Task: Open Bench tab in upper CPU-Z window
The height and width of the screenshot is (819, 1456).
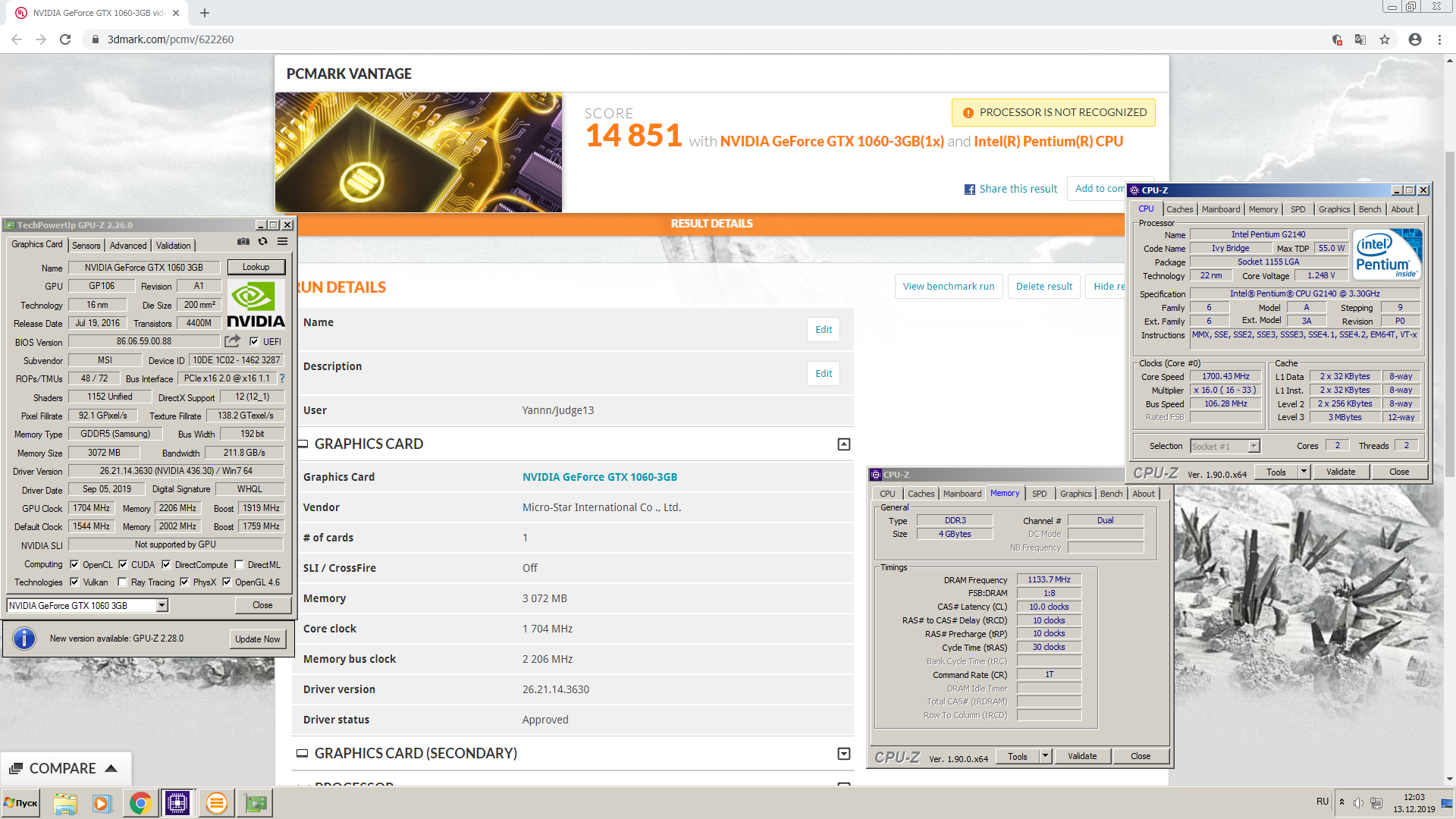Action: (1370, 209)
